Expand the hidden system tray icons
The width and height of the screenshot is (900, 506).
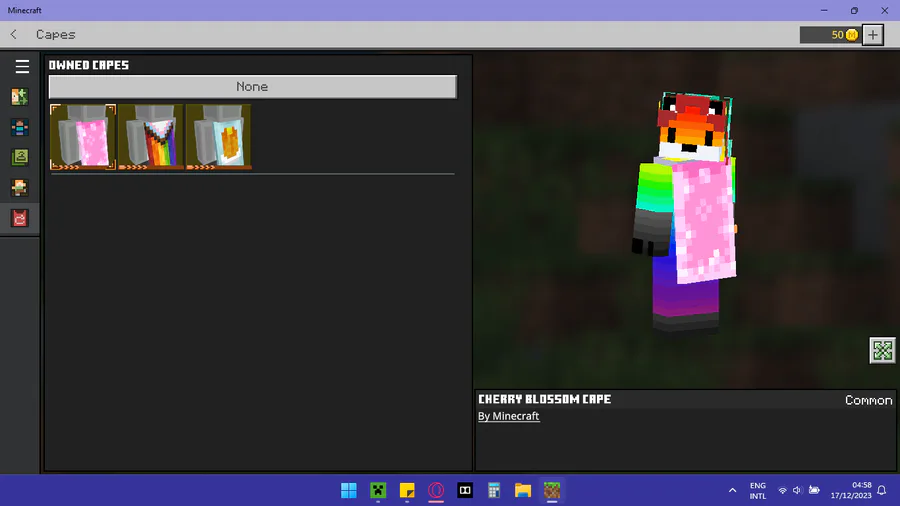pos(732,491)
